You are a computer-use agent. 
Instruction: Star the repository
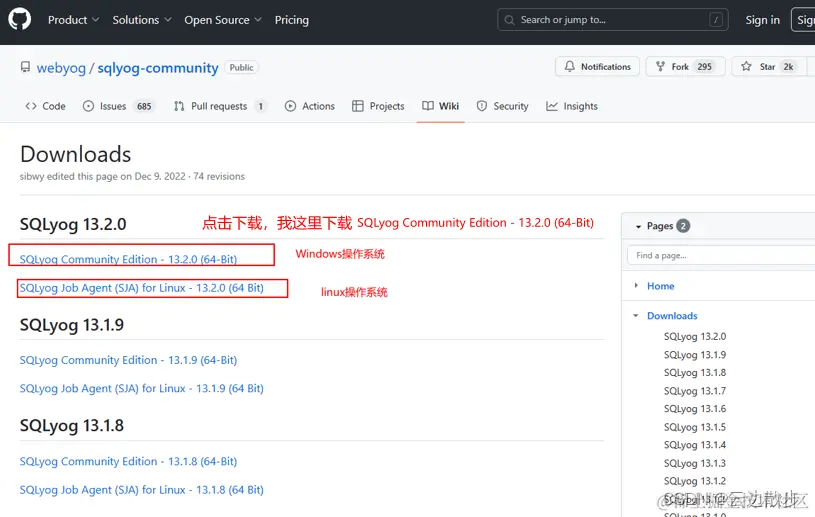(x=769, y=67)
